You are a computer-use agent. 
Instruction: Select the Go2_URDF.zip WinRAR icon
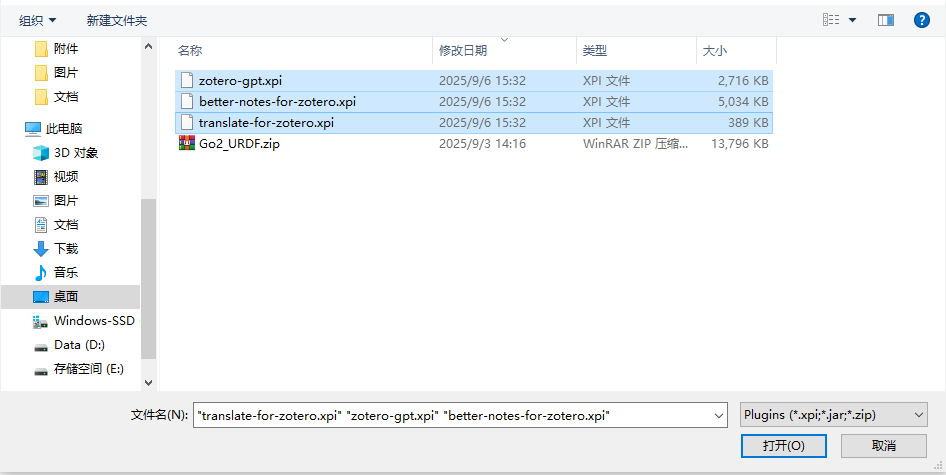187,144
